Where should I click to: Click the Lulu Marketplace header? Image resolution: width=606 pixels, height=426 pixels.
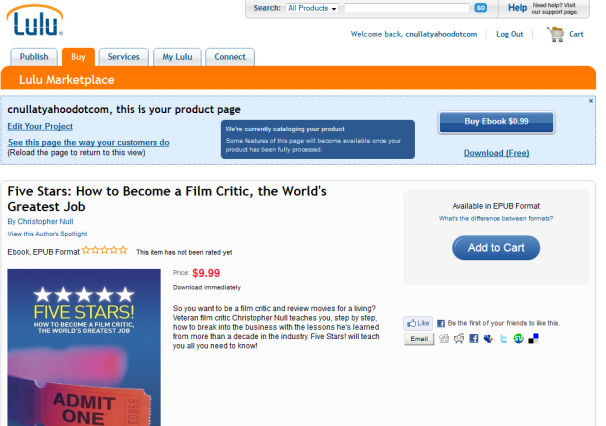click(x=67, y=80)
